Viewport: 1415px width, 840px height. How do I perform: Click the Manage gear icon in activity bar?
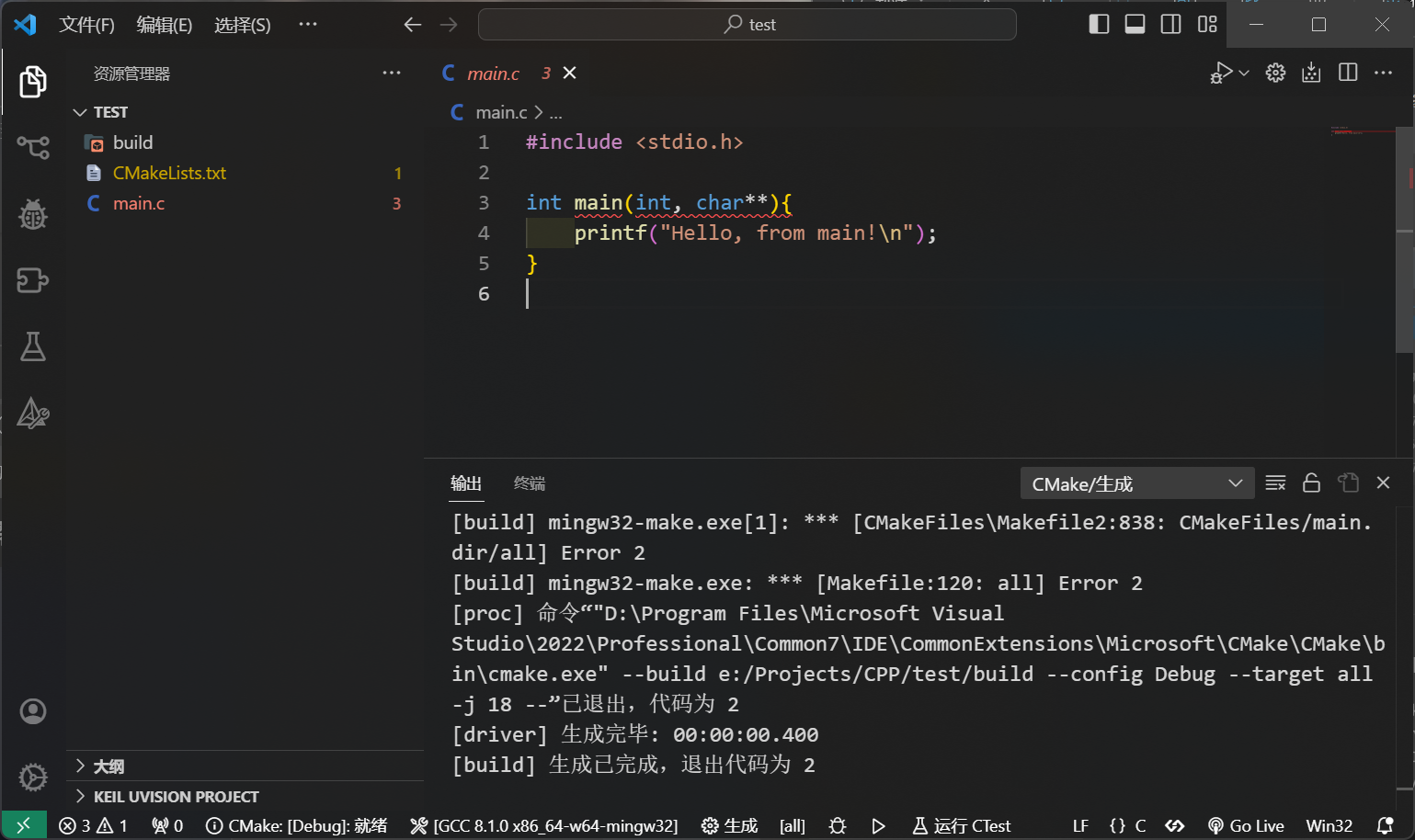tap(33, 778)
